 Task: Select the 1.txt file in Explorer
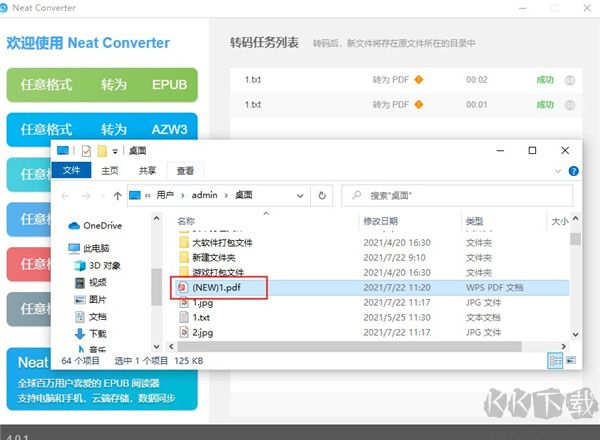pos(201,318)
